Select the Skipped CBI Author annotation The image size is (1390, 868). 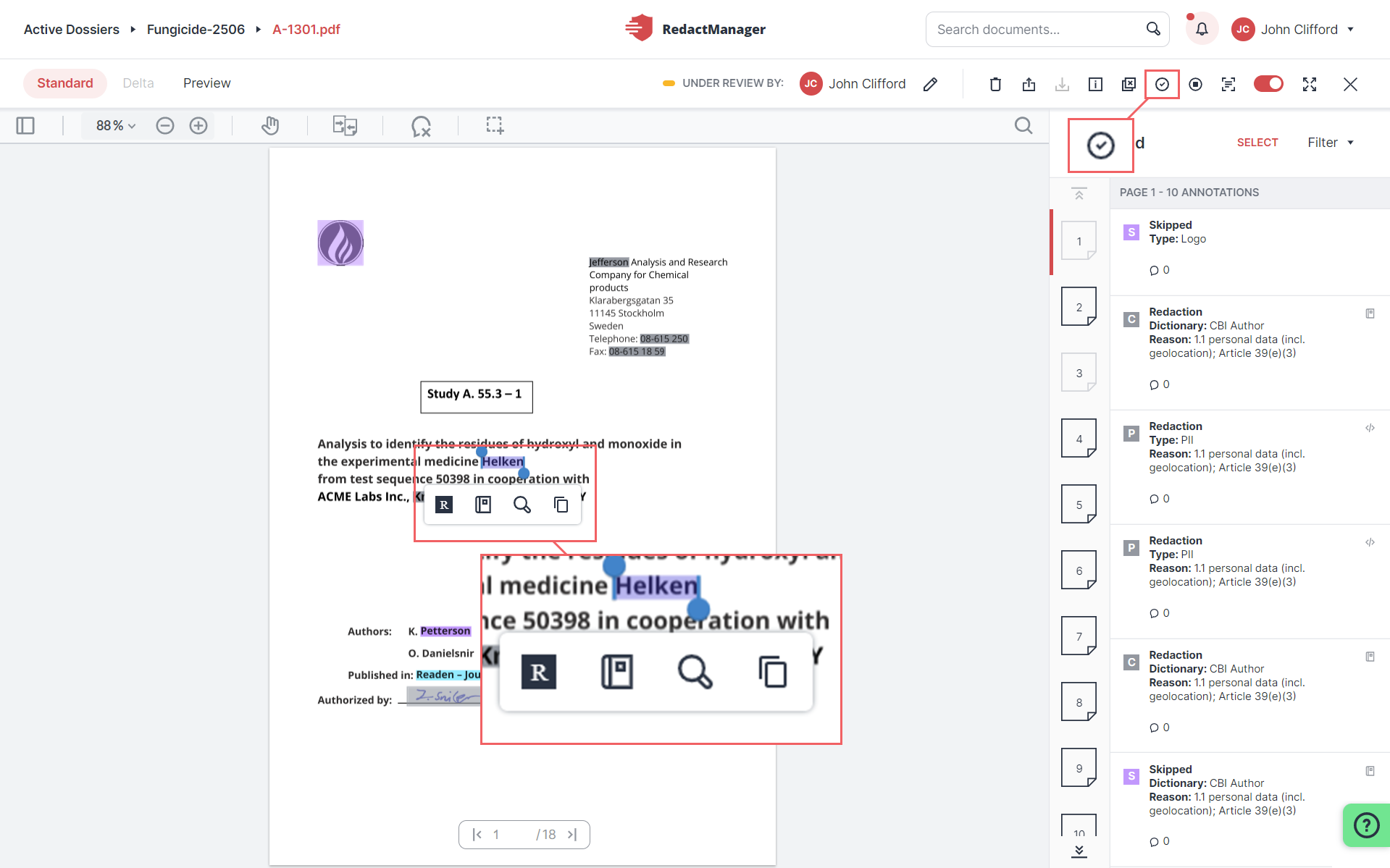point(1249,809)
